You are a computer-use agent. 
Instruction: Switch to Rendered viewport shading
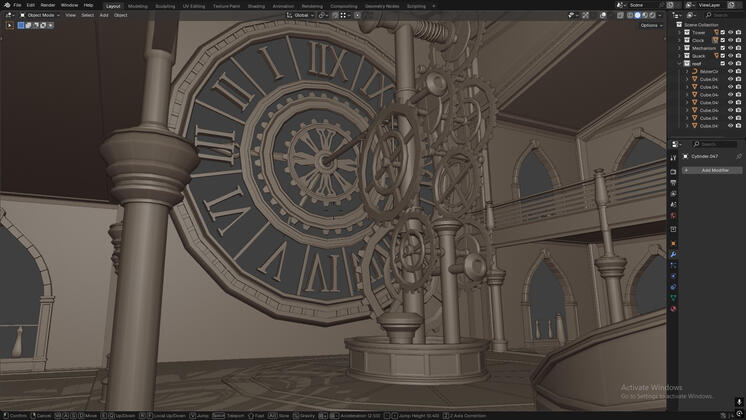pyautogui.click(x=652, y=15)
